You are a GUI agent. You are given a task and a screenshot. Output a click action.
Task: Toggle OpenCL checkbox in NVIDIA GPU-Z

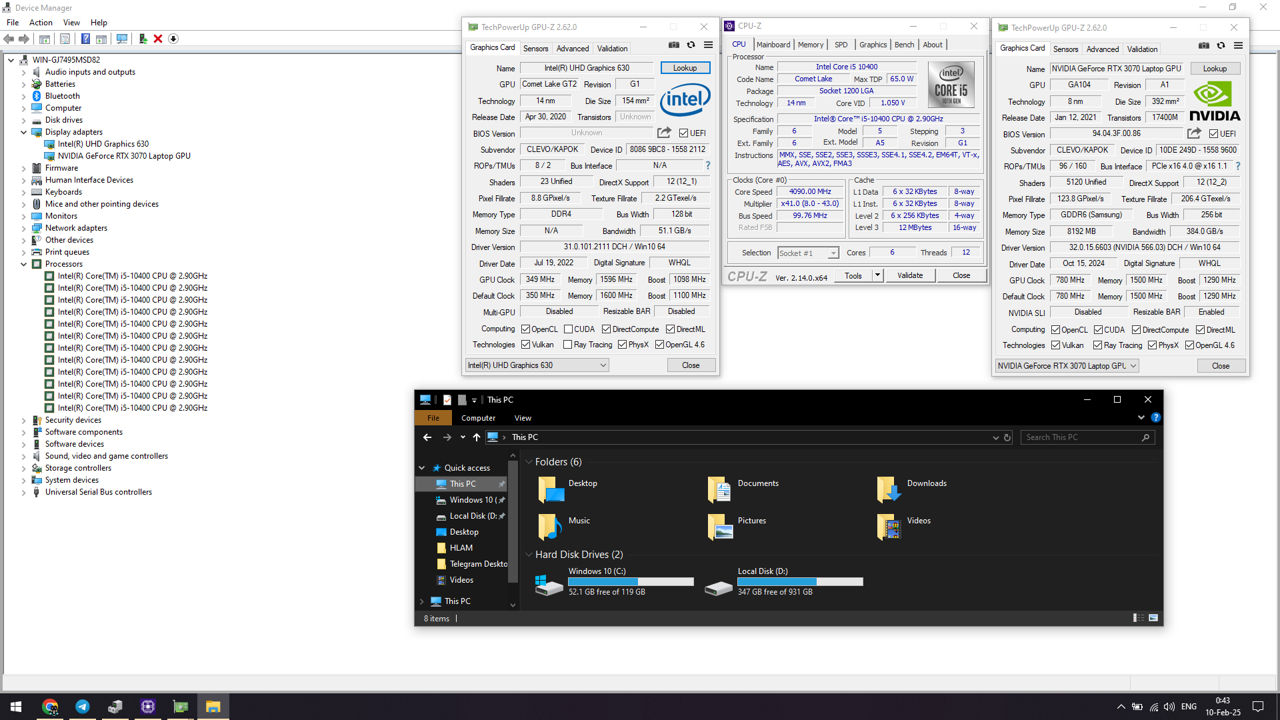tap(1053, 329)
